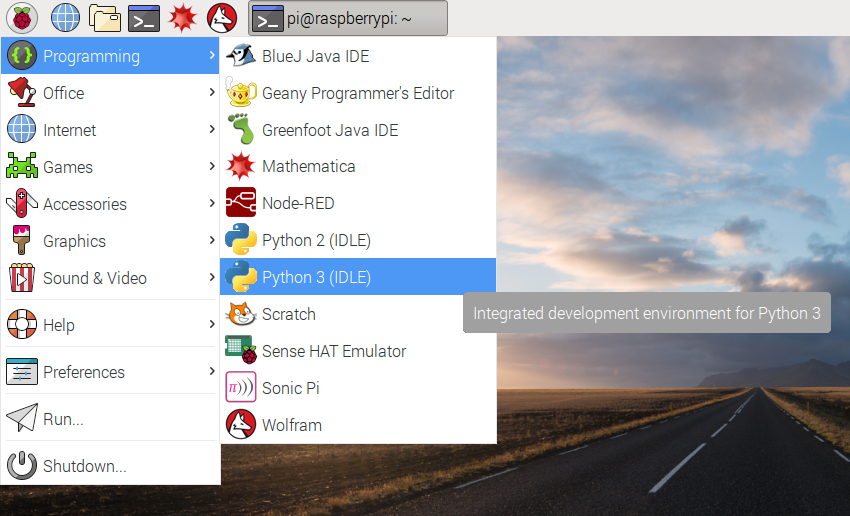Click the Games space invader icon
Image resolution: width=850 pixels, height=516 pixels.
(x=22, y=166)
